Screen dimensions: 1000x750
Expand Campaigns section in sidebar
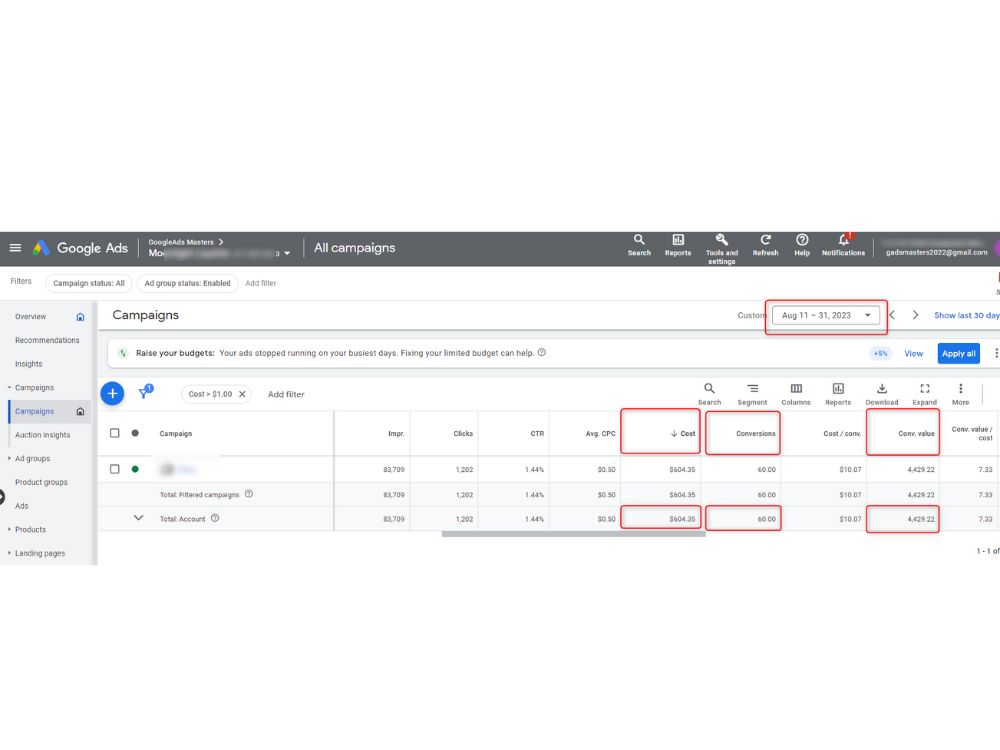pyautogui.click(x=10, y=388)
